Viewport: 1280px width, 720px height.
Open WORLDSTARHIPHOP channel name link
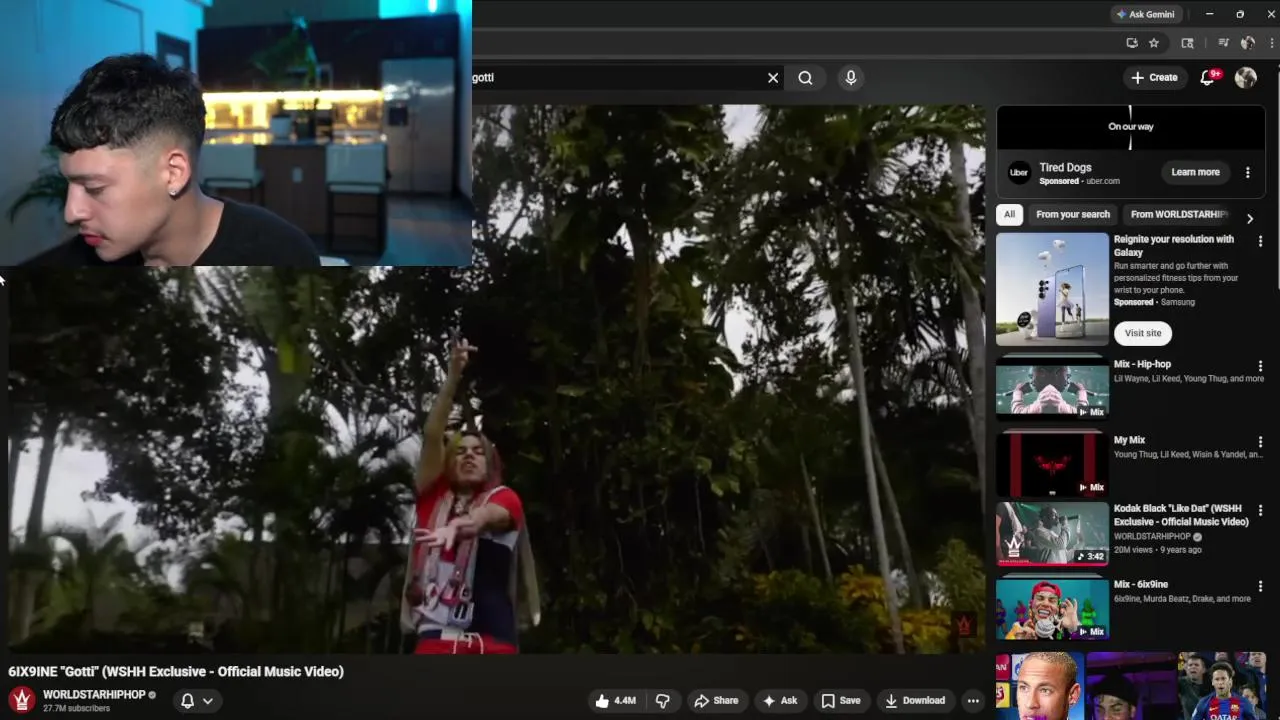(94, 694)
